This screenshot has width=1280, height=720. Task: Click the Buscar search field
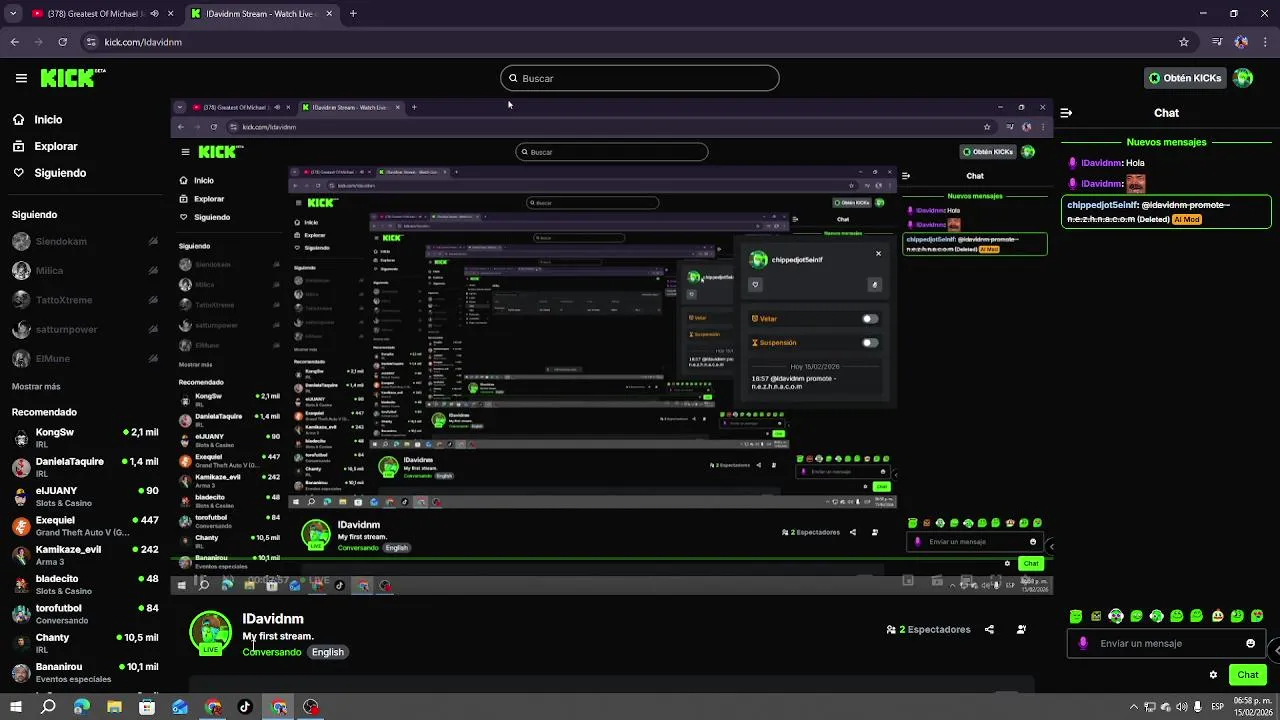640,78
